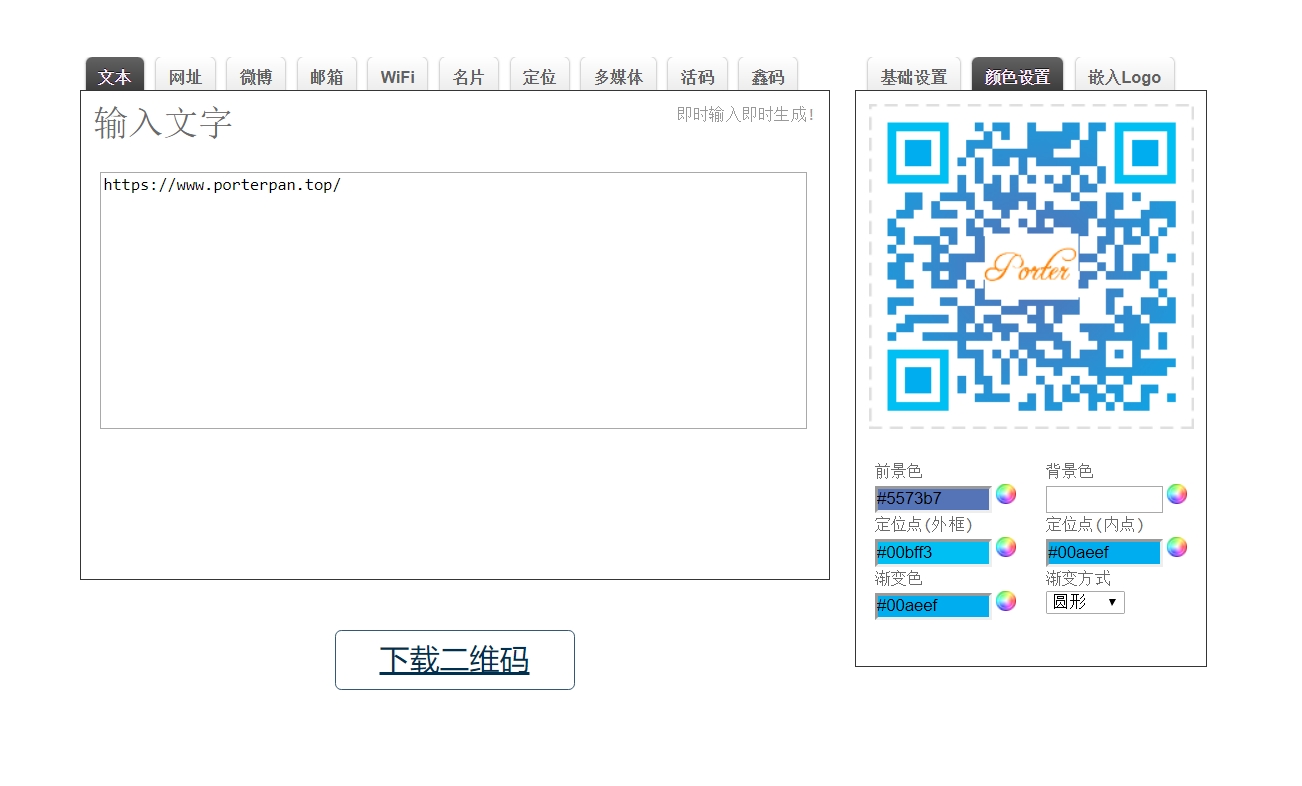Select the 定位 tab

(x=539, y=76)
